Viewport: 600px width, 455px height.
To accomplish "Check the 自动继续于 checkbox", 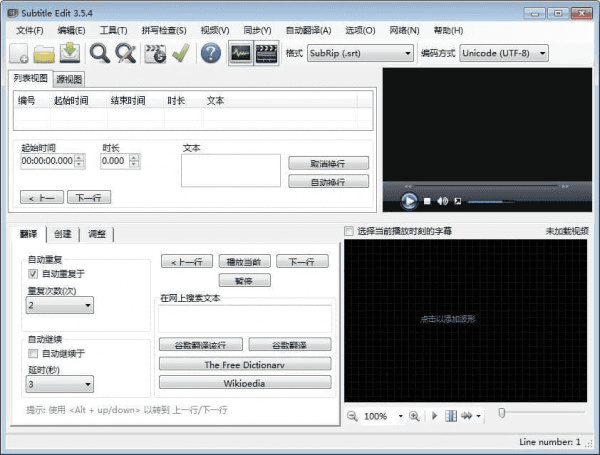I will 33,352.
